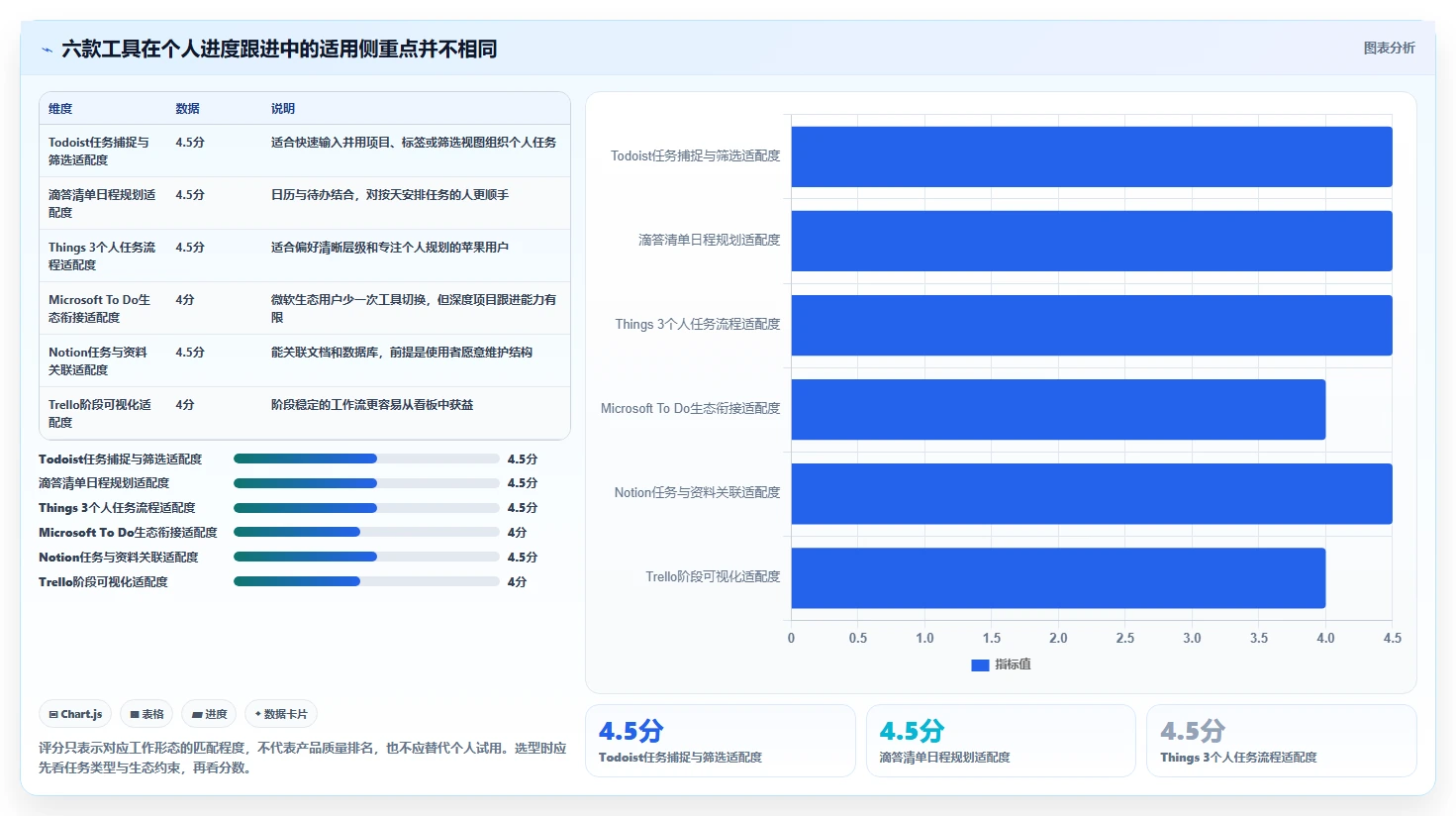Click chart axis label Notion任务与资料关联适配度

(x=697, y=492)
